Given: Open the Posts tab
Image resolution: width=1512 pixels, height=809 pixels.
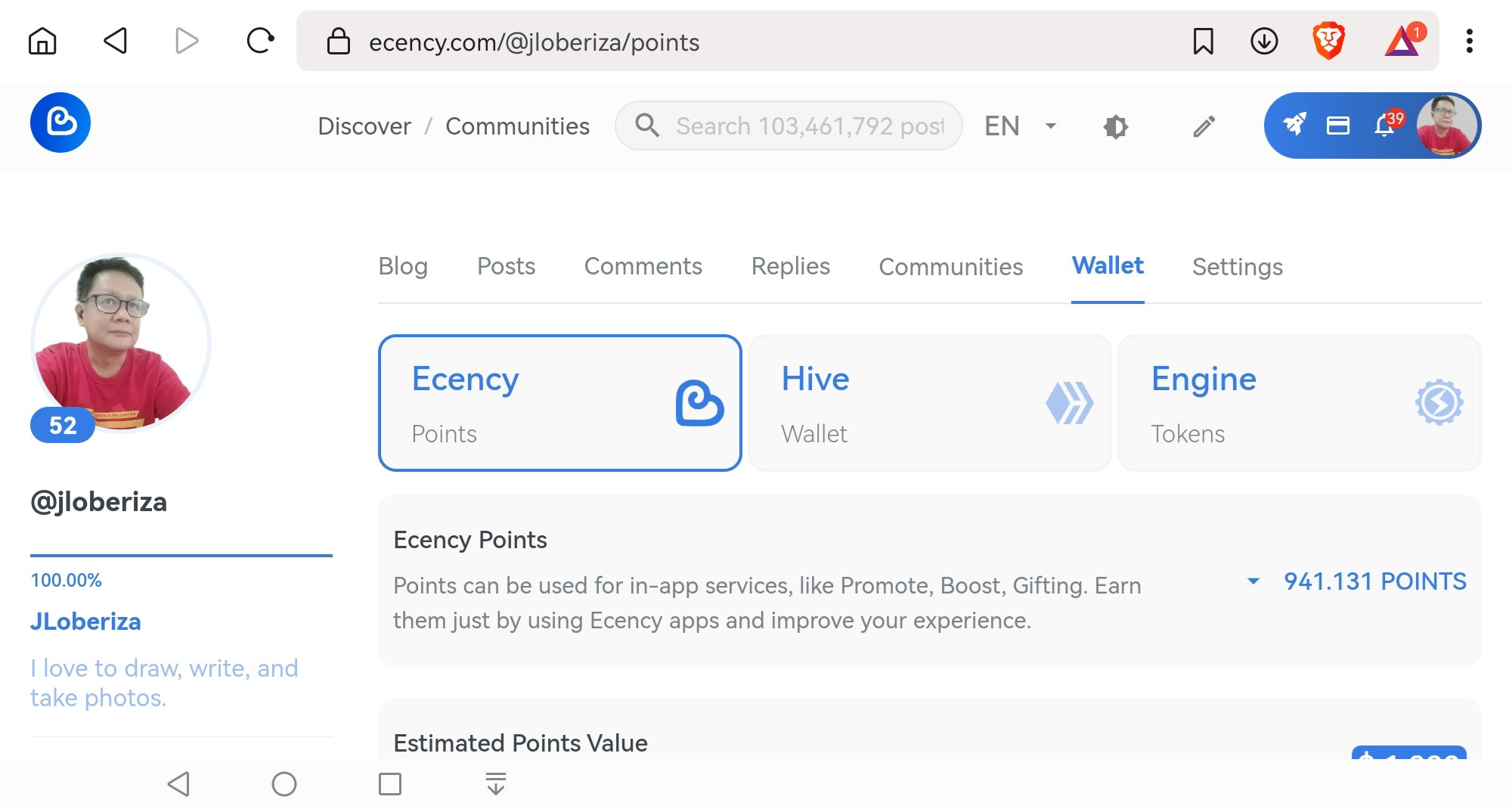Looking at the screenshot, I should 506,267.
